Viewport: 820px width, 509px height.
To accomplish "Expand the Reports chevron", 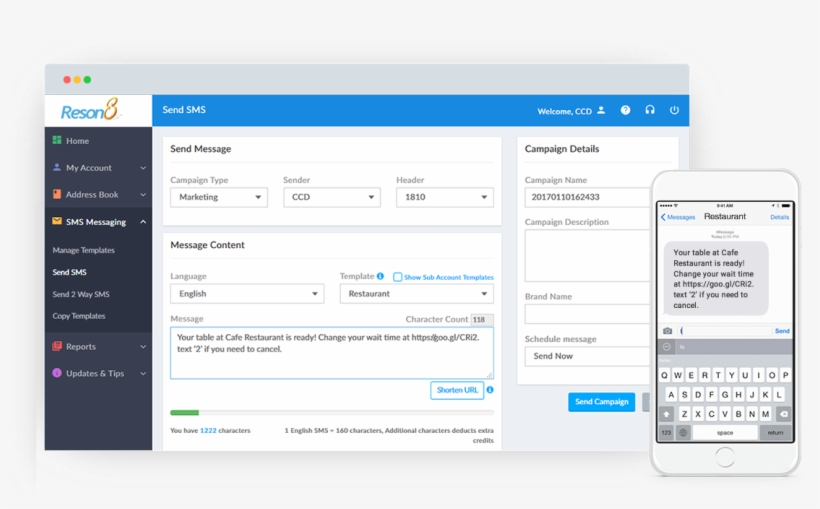I will (143, 346).
